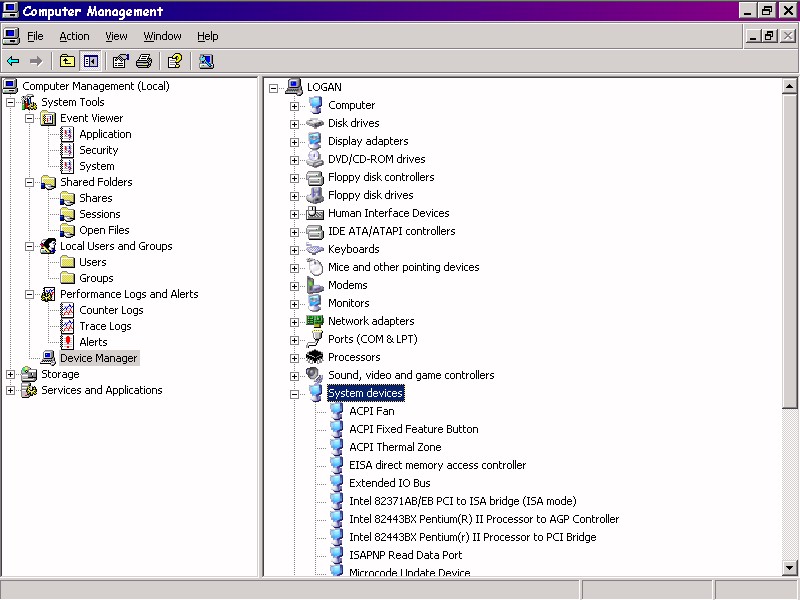Select the System event log
This screenshot has height=600, width=800.
tap(96, 166)
